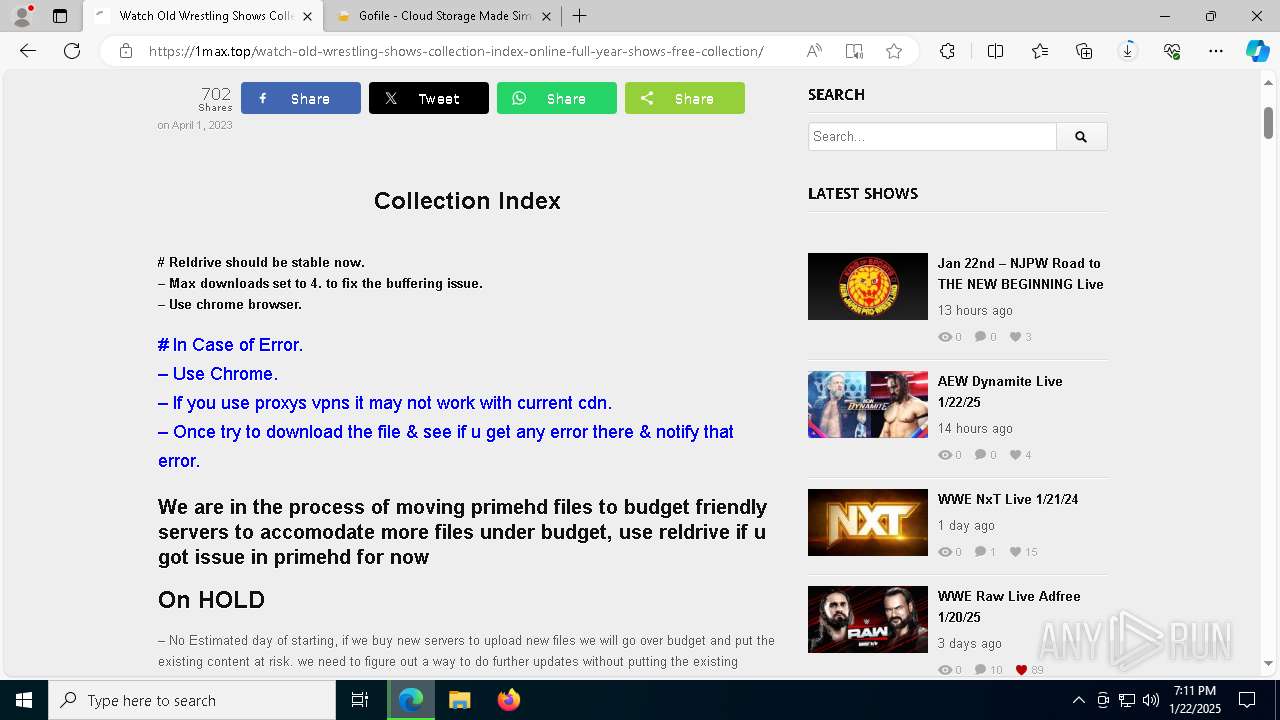Close the wrestling shows tab
1280x720 pixels.
coord(308,16)
